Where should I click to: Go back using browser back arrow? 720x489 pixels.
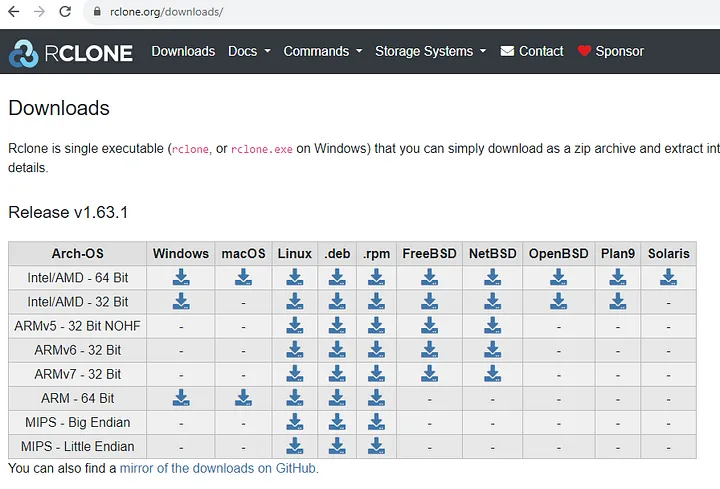pyautogui.click(x=14, y=11)
